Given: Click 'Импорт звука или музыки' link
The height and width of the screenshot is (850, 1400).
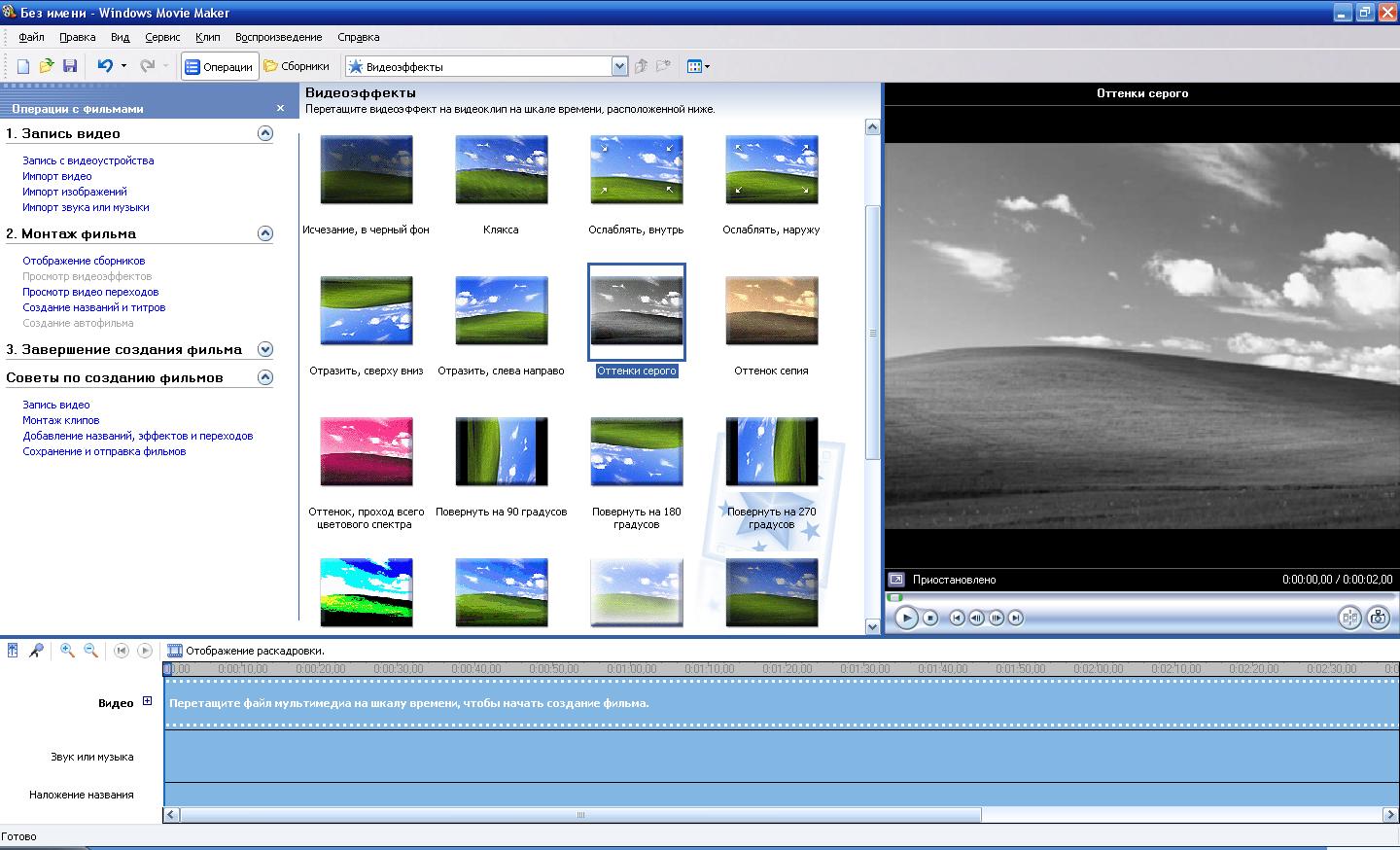Looking at the screenshot, I should pos(86,207).
